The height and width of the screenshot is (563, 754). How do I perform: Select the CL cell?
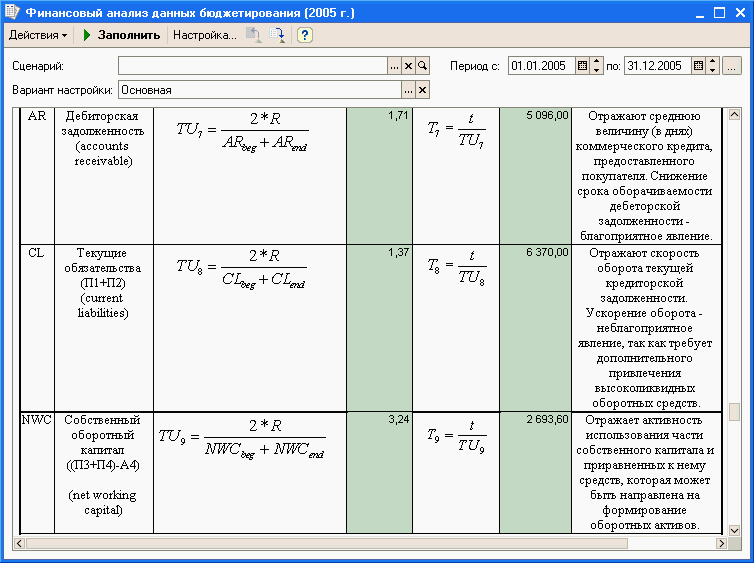tap(37, 328)
